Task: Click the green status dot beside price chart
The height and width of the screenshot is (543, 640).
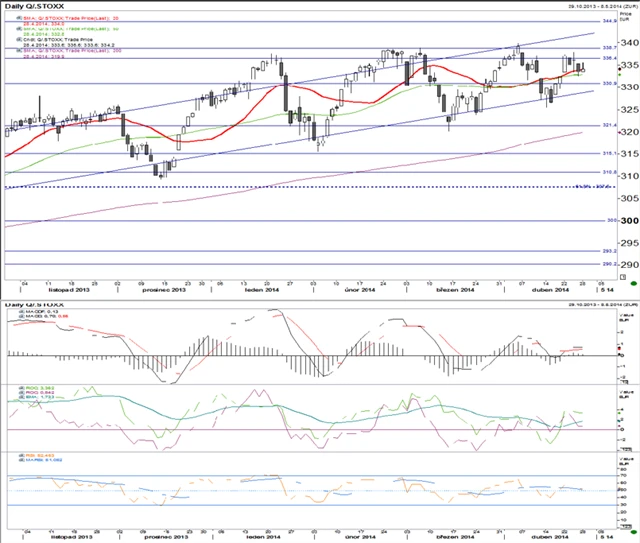Action: pyautogui.click(x=633, y=283)
